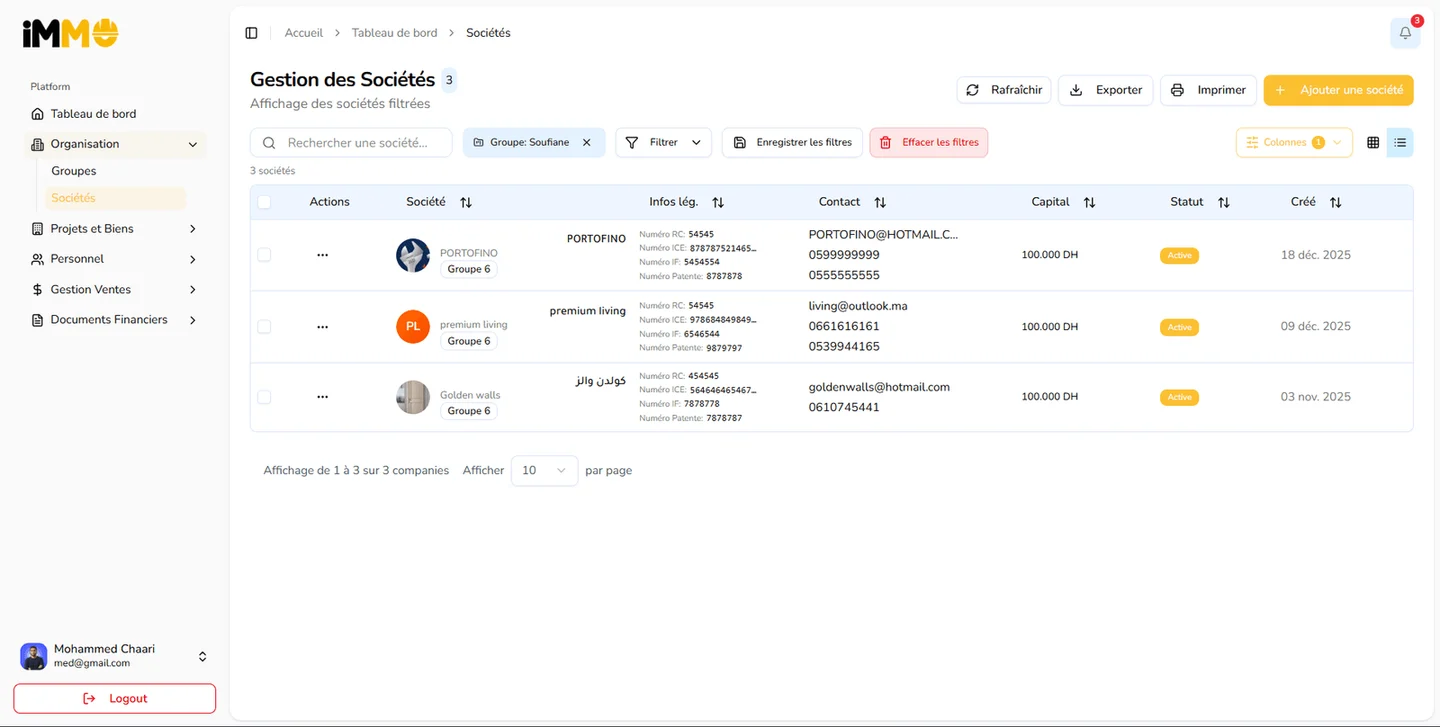Click the Imprimer button

pos(1208,90)
